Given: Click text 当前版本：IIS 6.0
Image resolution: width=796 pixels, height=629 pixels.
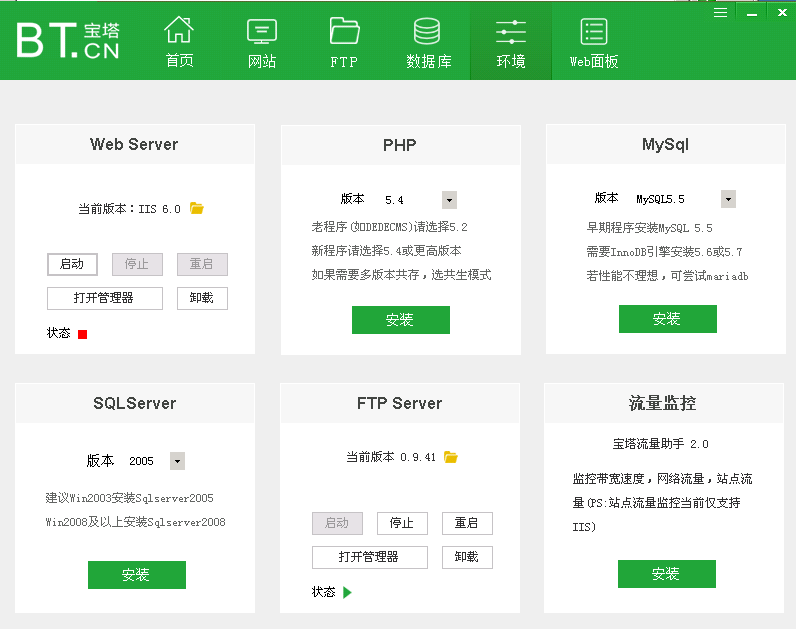Looking at the screenshot, I should (129, 209).
